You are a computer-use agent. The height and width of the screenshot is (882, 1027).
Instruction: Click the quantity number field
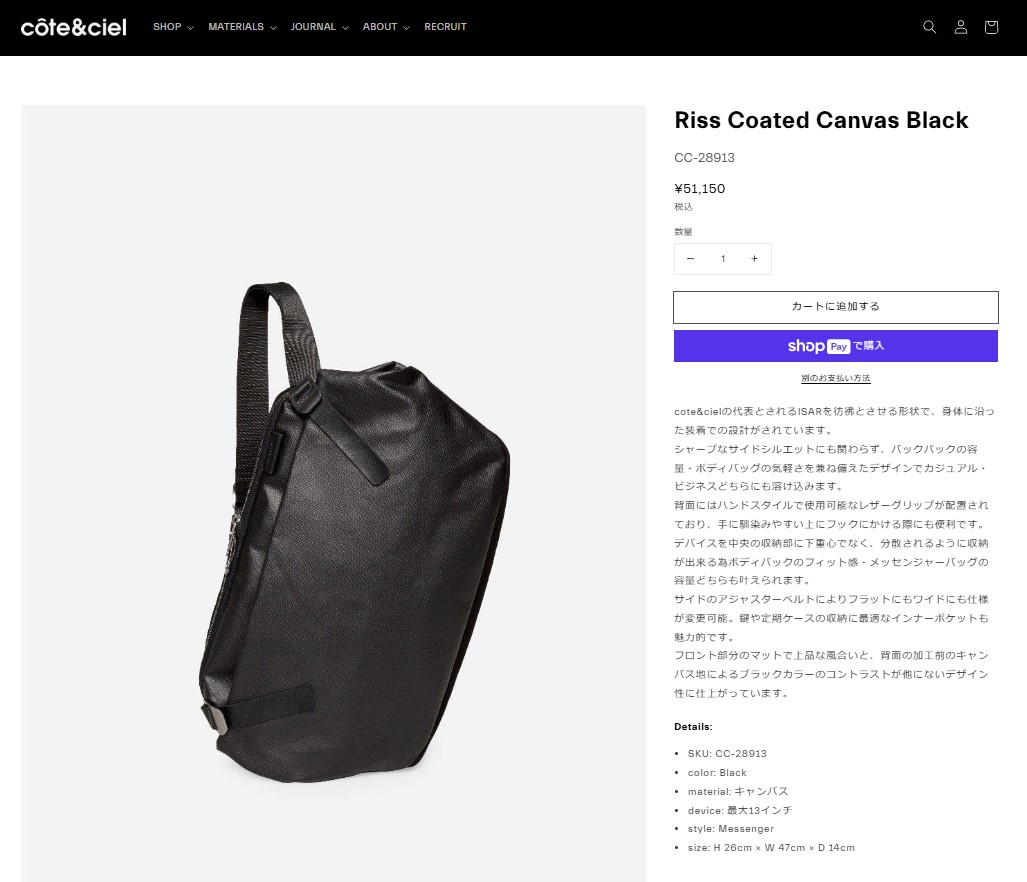[722, 259]
